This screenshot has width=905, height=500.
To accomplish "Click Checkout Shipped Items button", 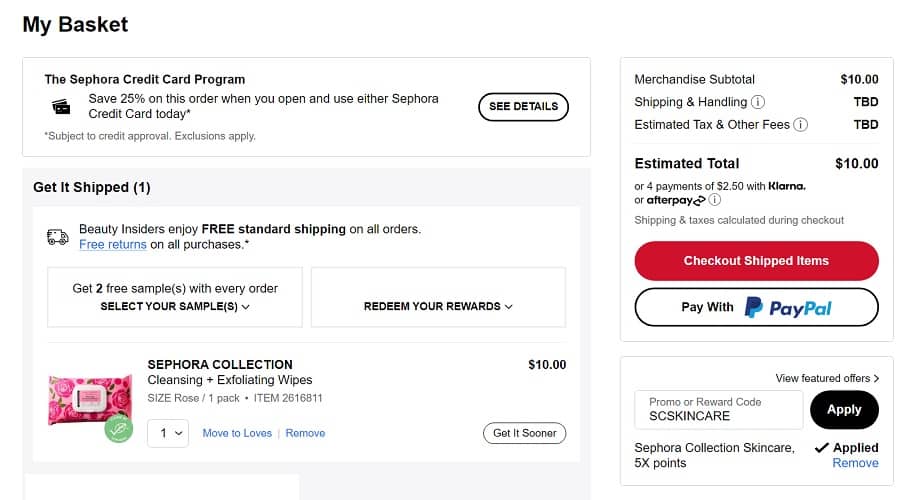I will click(756, 261).
